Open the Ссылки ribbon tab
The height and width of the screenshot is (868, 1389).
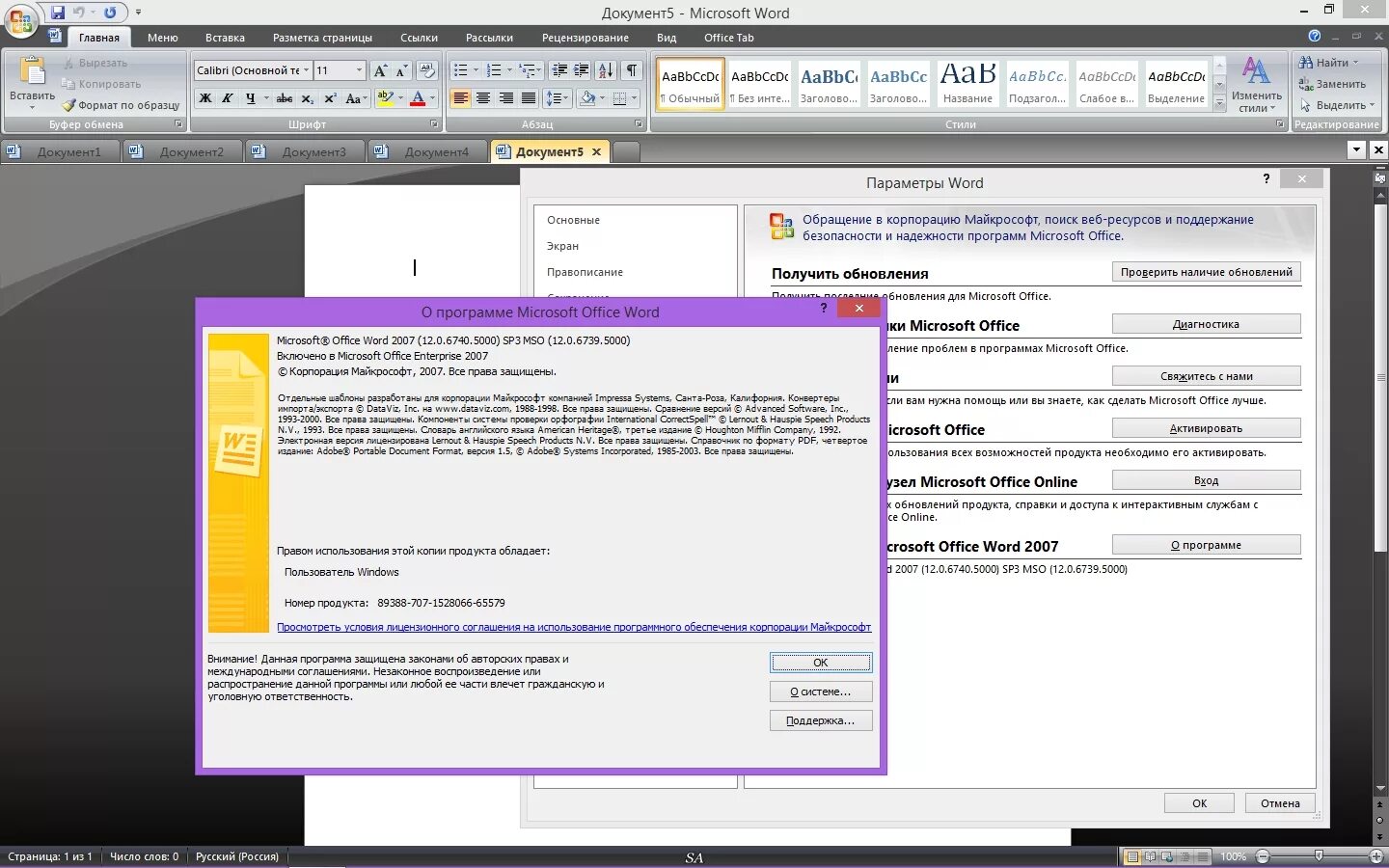tap(419, 38)
